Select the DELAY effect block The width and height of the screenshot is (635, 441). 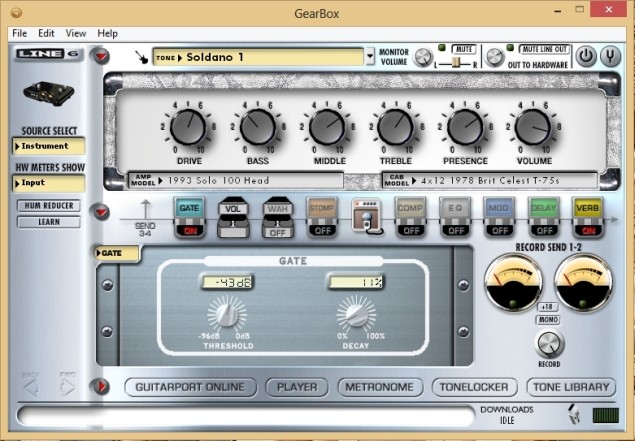pos(543,208)
